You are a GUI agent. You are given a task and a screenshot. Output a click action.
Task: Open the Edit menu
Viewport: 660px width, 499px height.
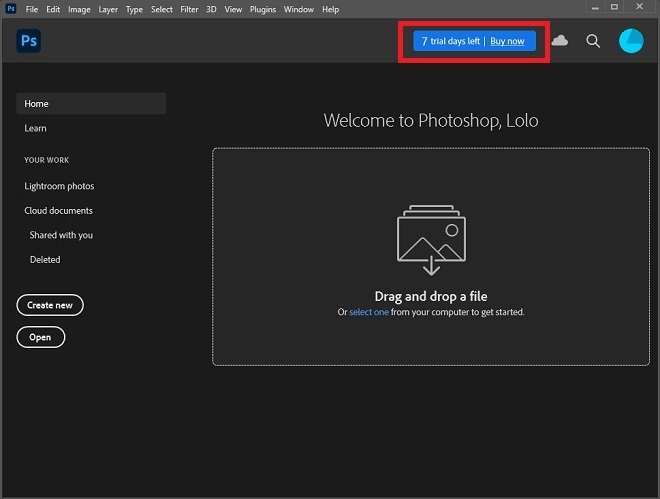pyautogui.click(x=53, y=9)
